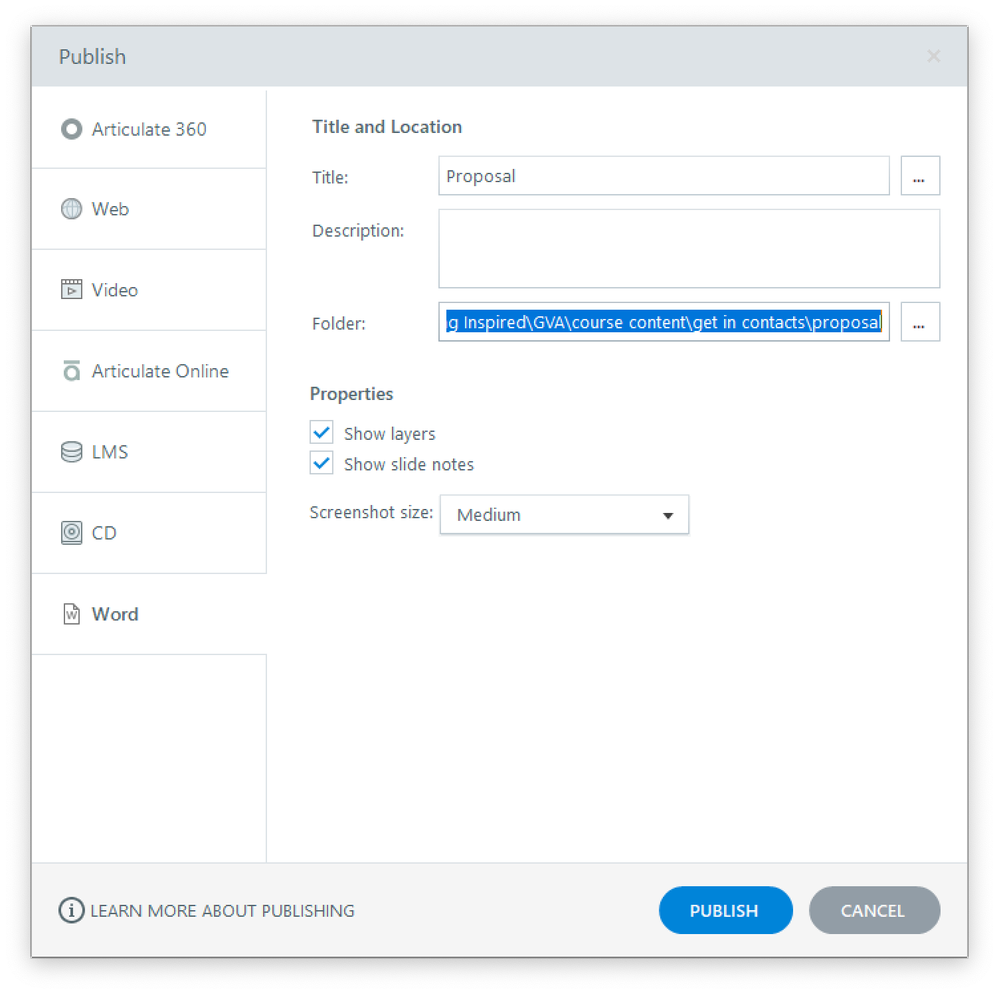Click the Web globe icon
Image resolution: width=999 pixels, height=994 pixels.
click(71, 209)
